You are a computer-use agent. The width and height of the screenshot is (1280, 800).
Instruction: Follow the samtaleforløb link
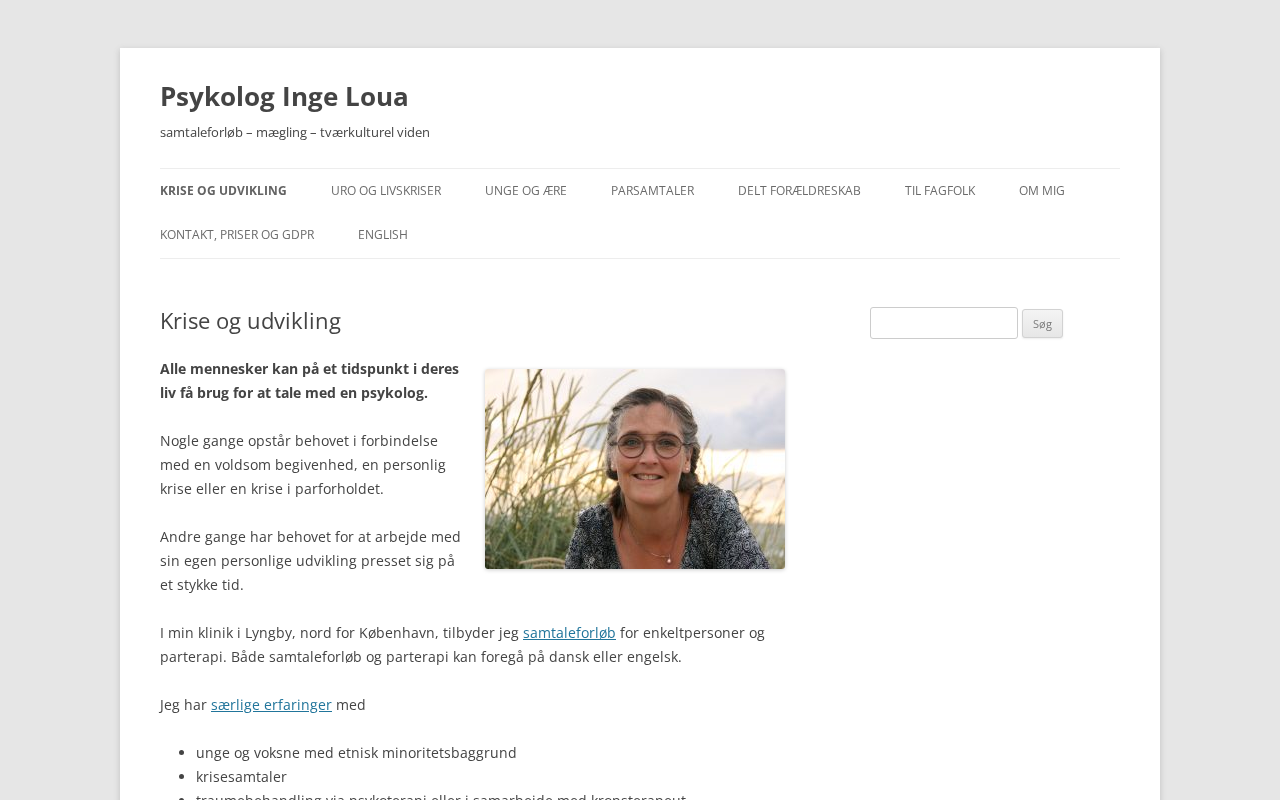pos(569,633)
